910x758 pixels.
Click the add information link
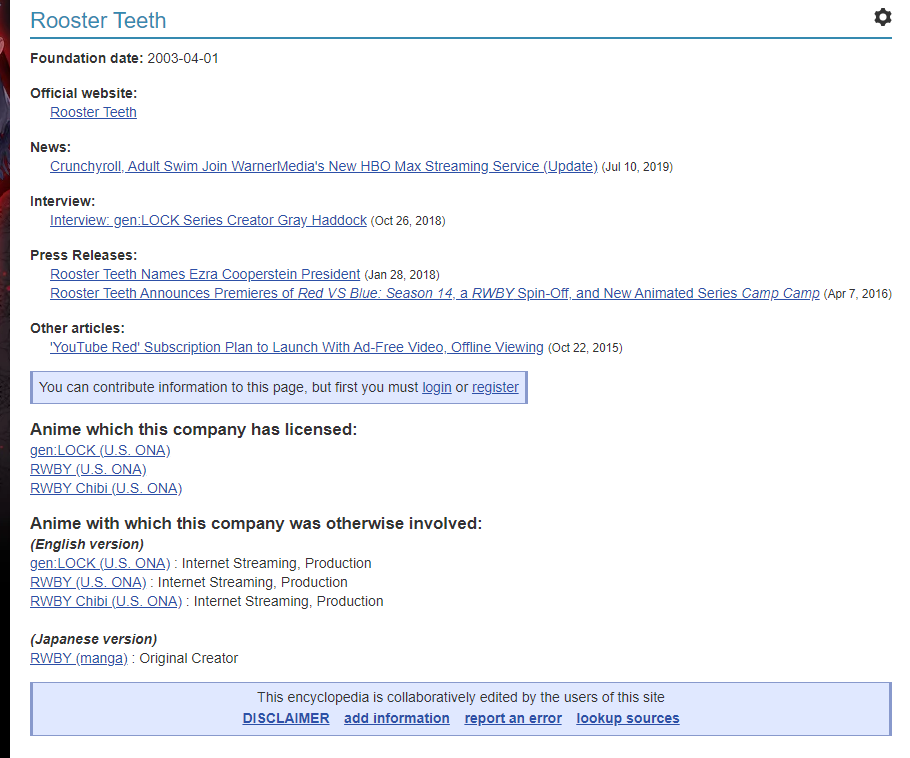397,718
